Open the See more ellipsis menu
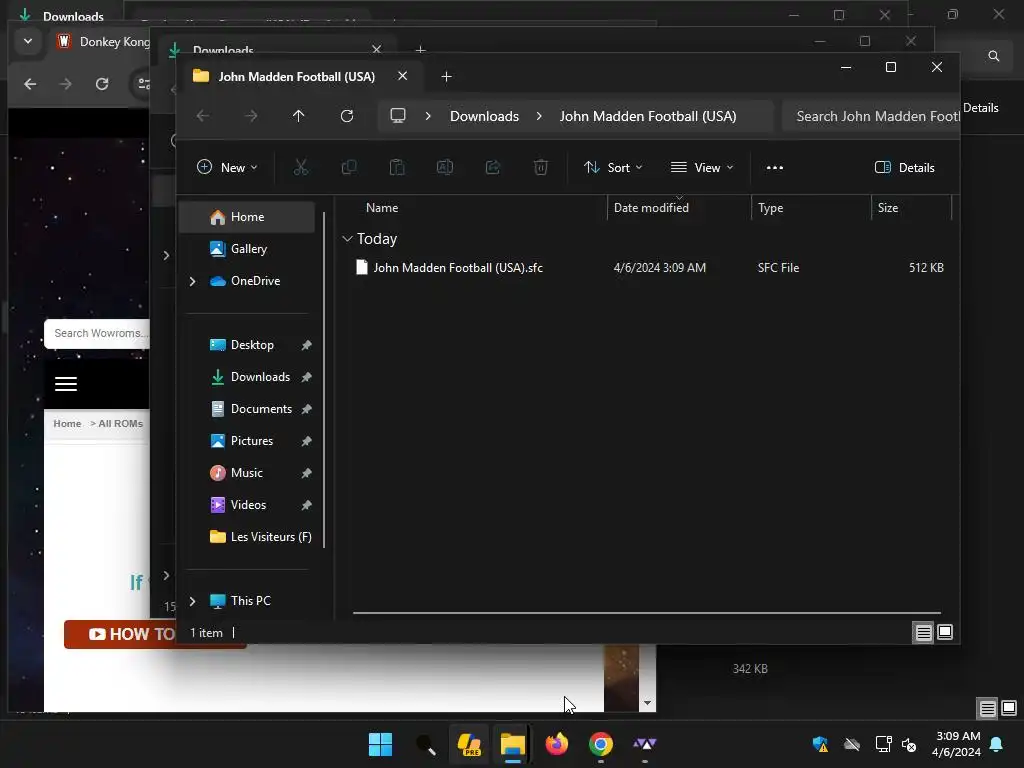Screen dimensions: 1024x768 775,168
